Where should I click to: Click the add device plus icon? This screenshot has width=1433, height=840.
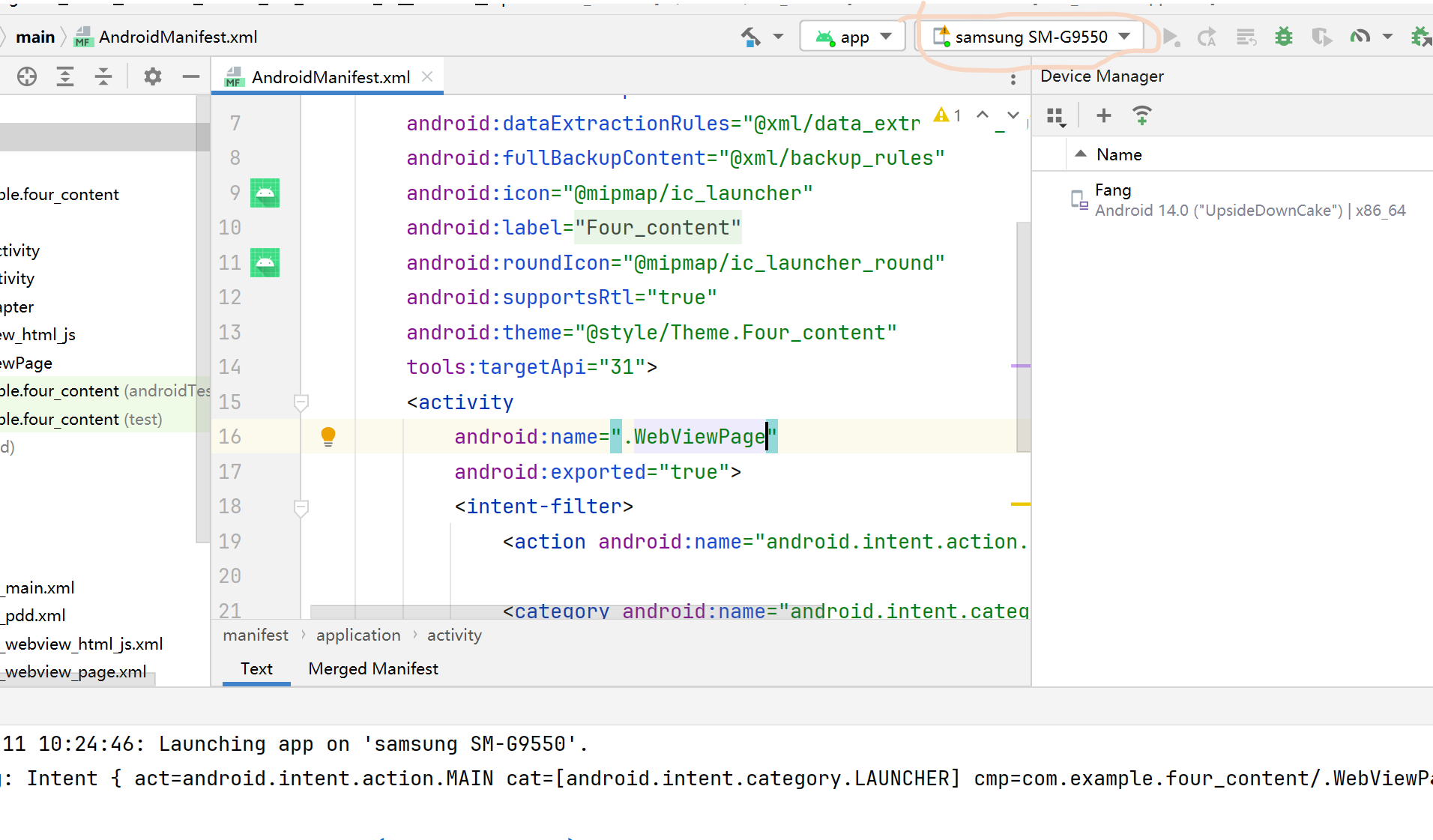(1103, 115)
